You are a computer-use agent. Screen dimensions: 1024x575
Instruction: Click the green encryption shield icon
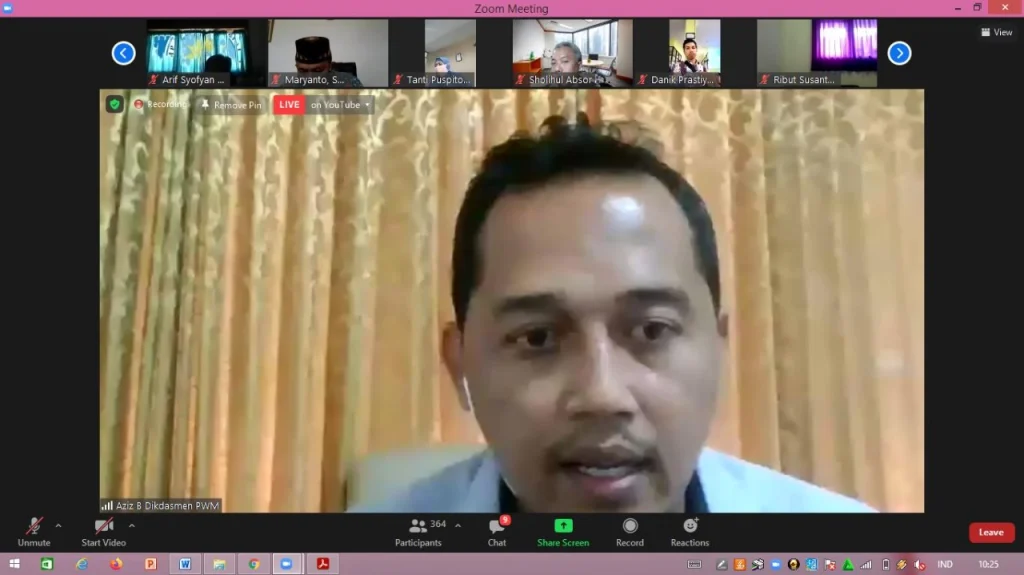(x=115, y=104)
